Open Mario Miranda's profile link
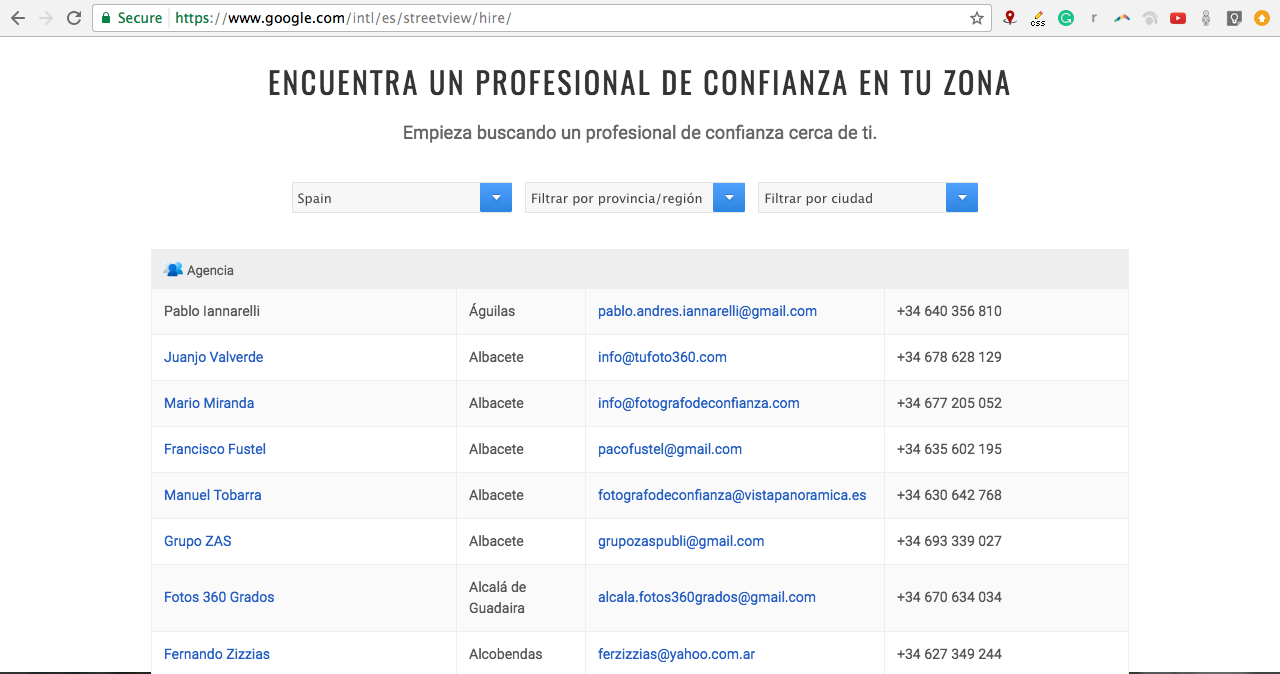The height and width of the screenshot is (674, 1280). [x=209, y=403]
